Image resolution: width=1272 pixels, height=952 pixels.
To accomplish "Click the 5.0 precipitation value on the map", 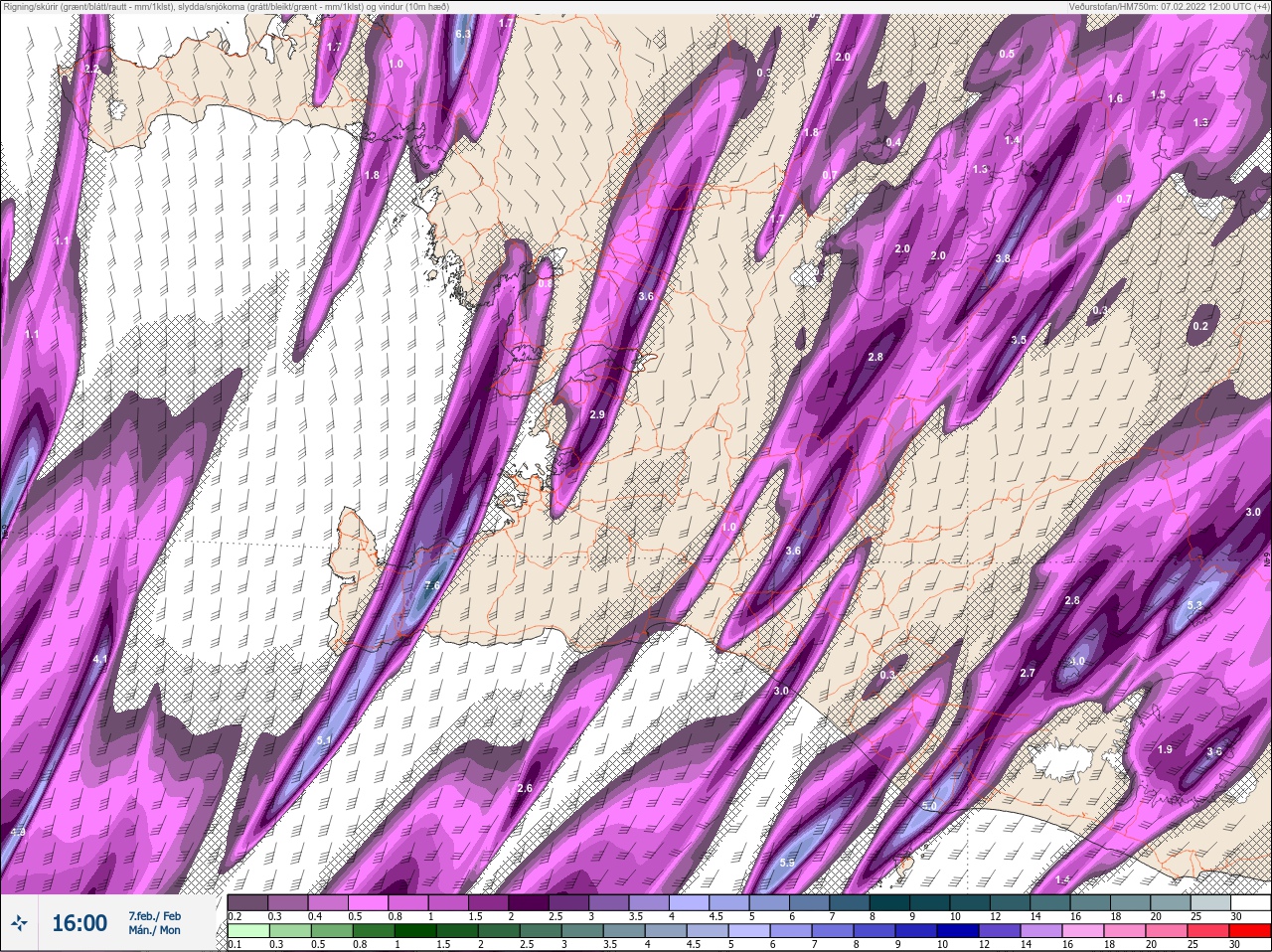I will click(930, 806).
